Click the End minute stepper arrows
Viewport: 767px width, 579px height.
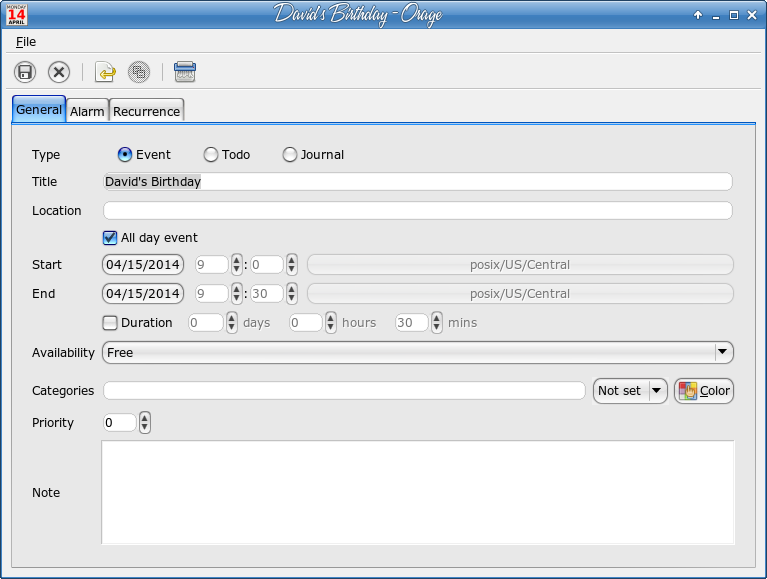292,293
